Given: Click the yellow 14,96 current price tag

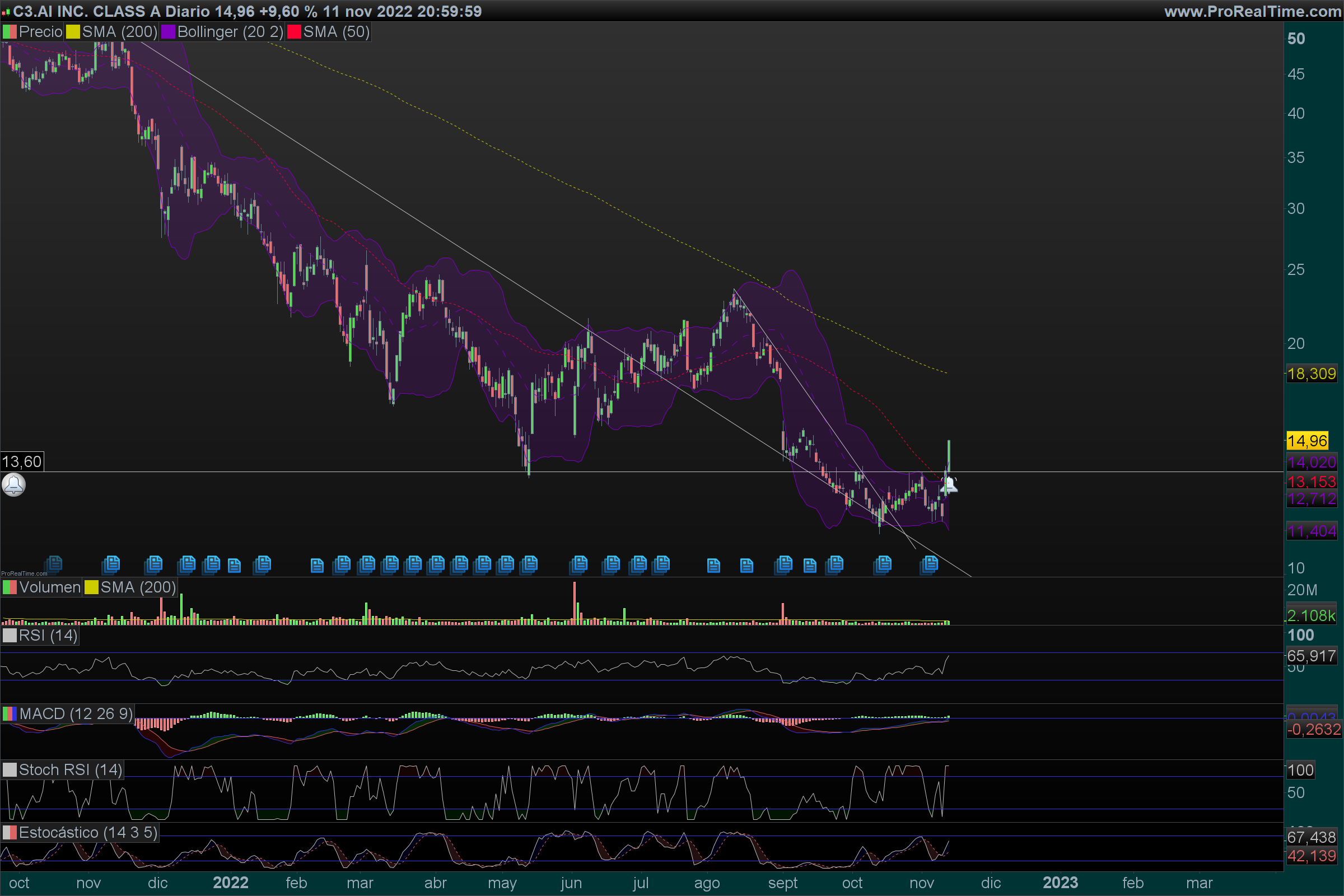Looking at the screenshot, I should [x=1306, y=441].
